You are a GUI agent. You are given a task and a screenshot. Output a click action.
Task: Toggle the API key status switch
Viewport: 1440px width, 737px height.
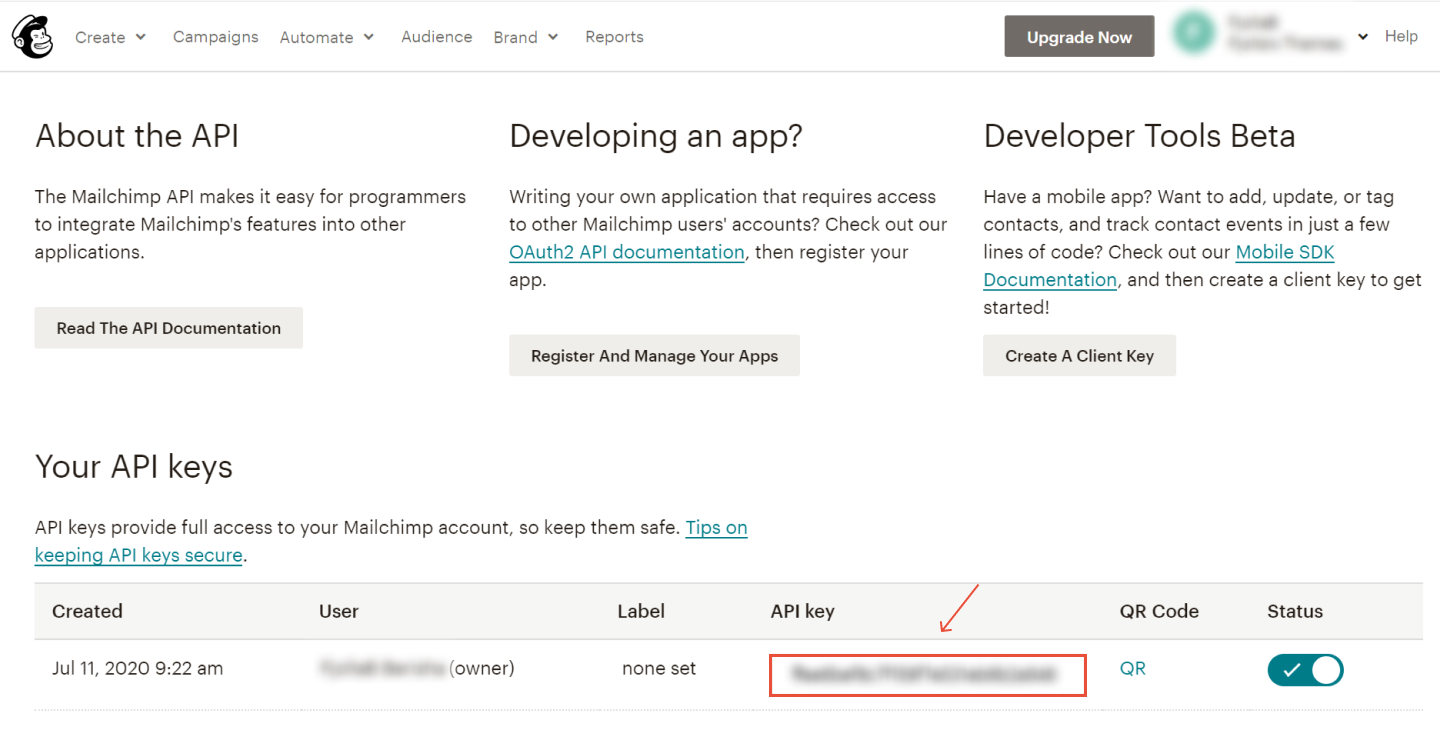[1305, 670]
